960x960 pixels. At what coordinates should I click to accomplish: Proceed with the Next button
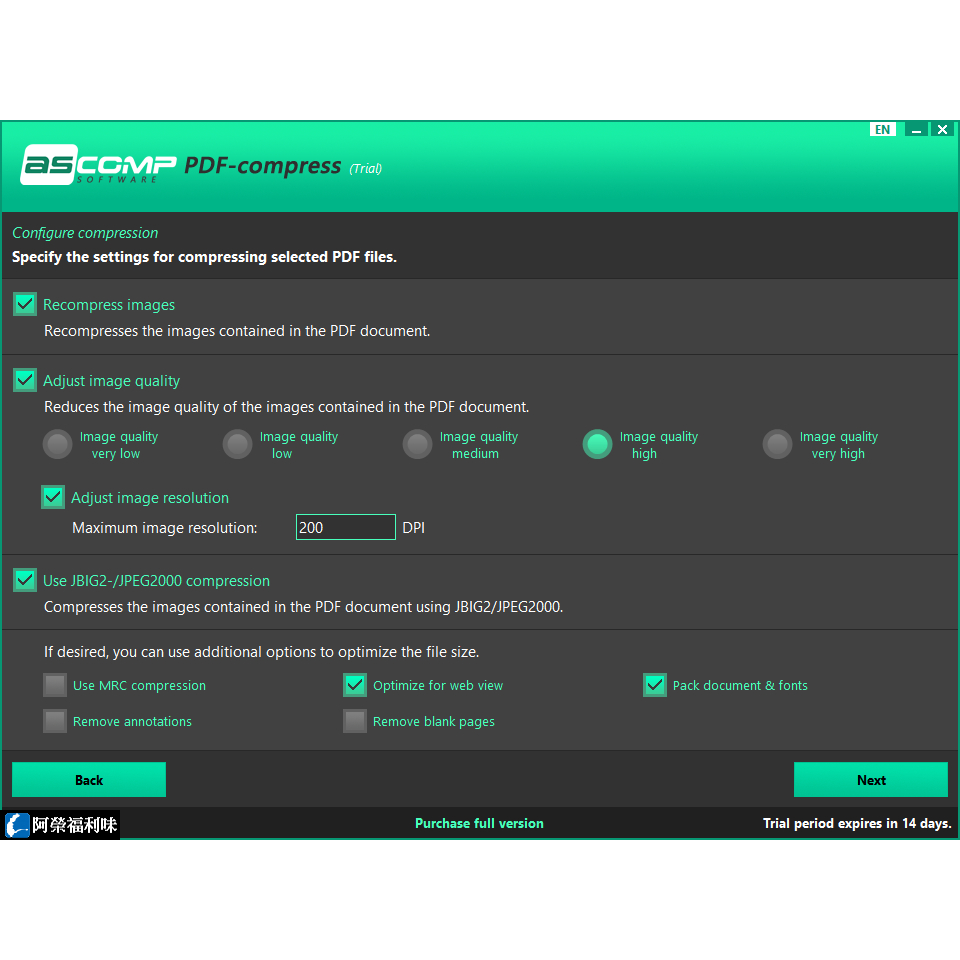(871, 779)
